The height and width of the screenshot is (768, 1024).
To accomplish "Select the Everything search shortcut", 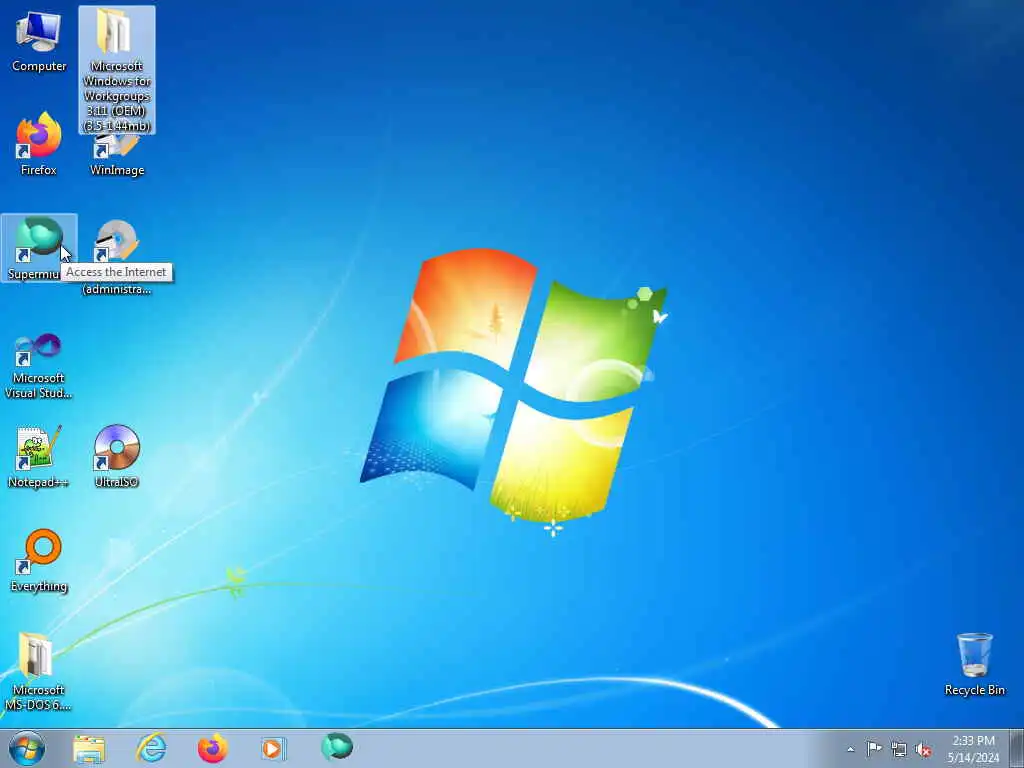I will [39, 560].
